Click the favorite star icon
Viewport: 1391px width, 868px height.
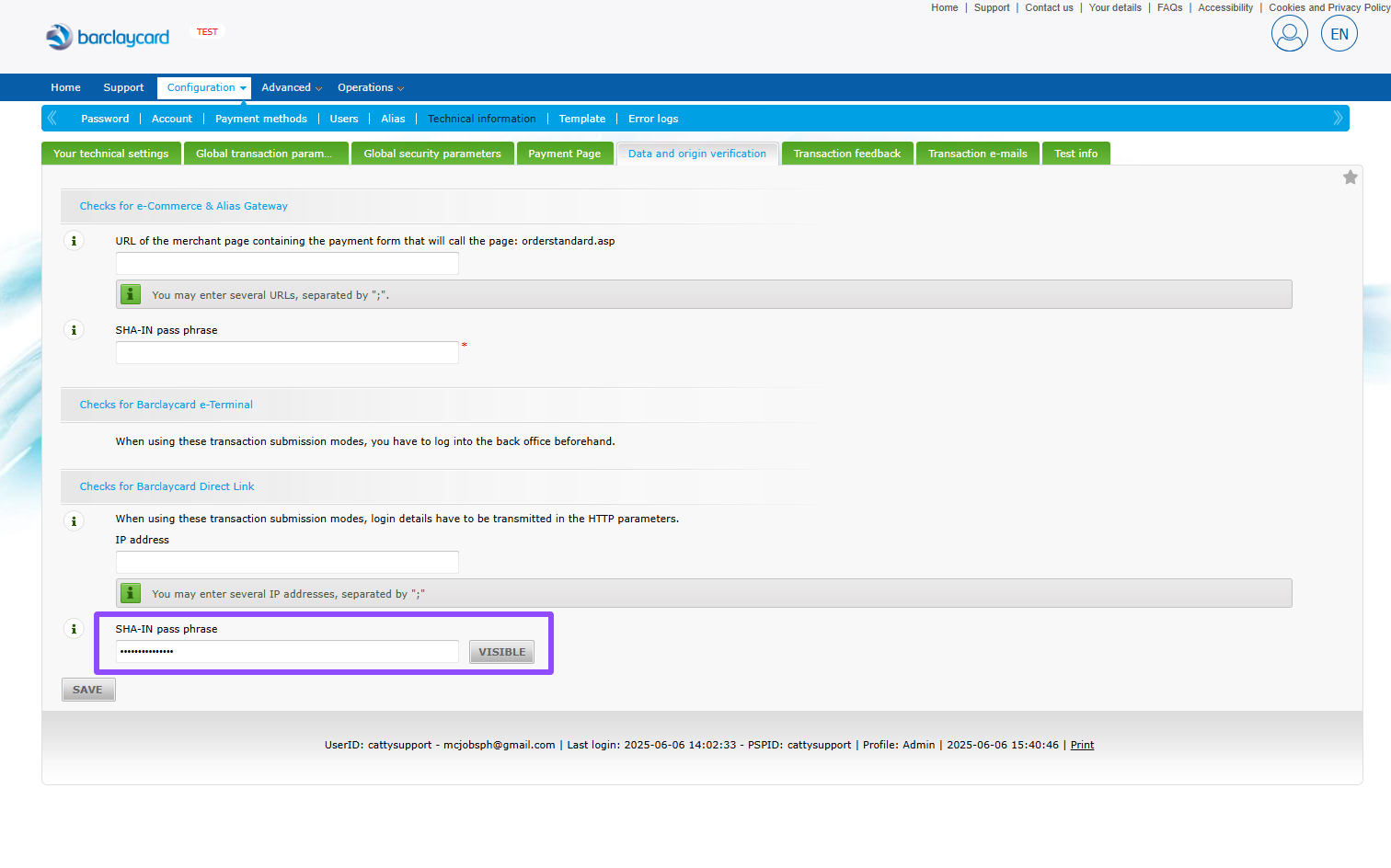[x=1350, y=177]
